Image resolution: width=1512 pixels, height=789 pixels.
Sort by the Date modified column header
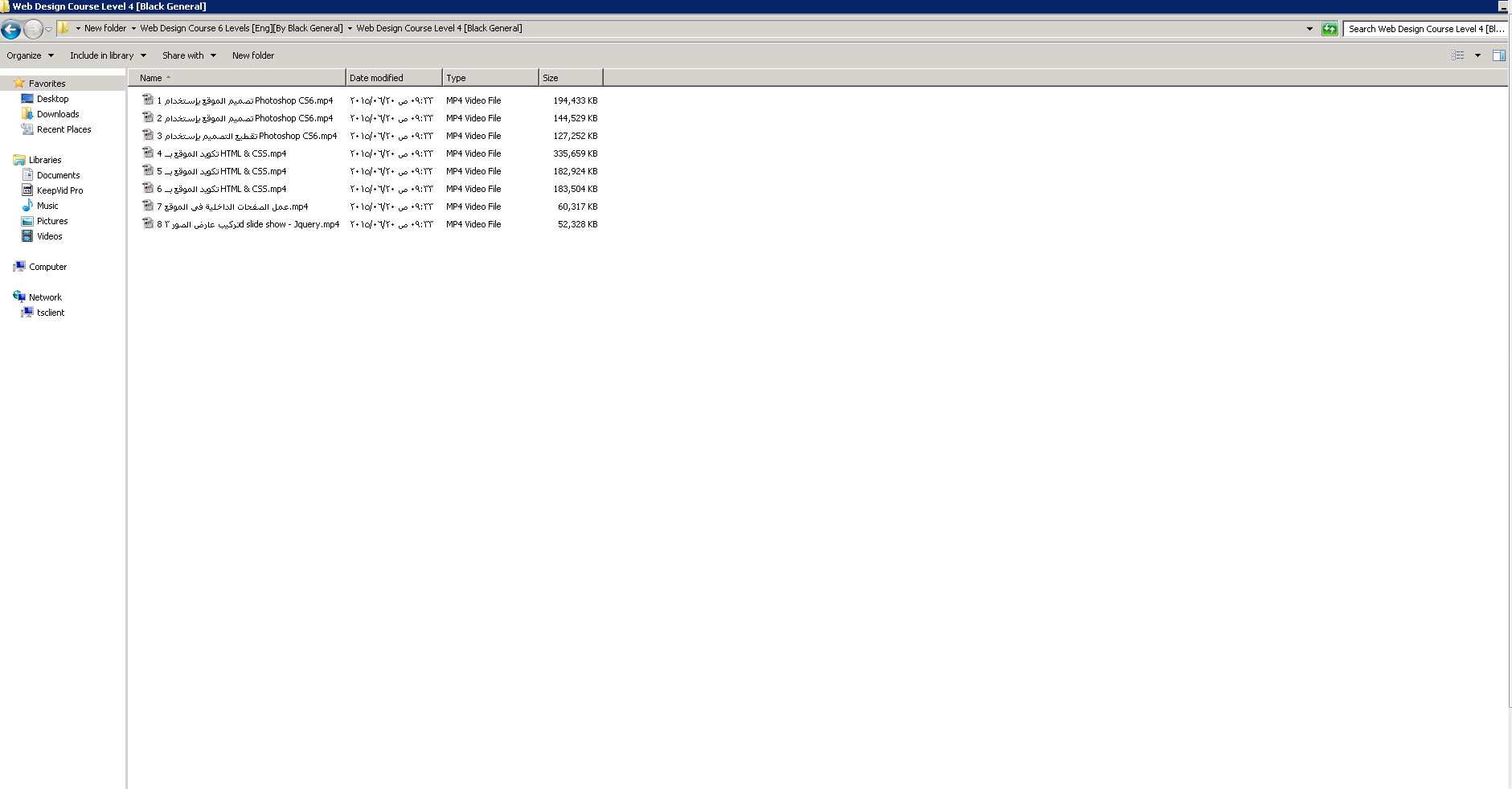point(393,78)
